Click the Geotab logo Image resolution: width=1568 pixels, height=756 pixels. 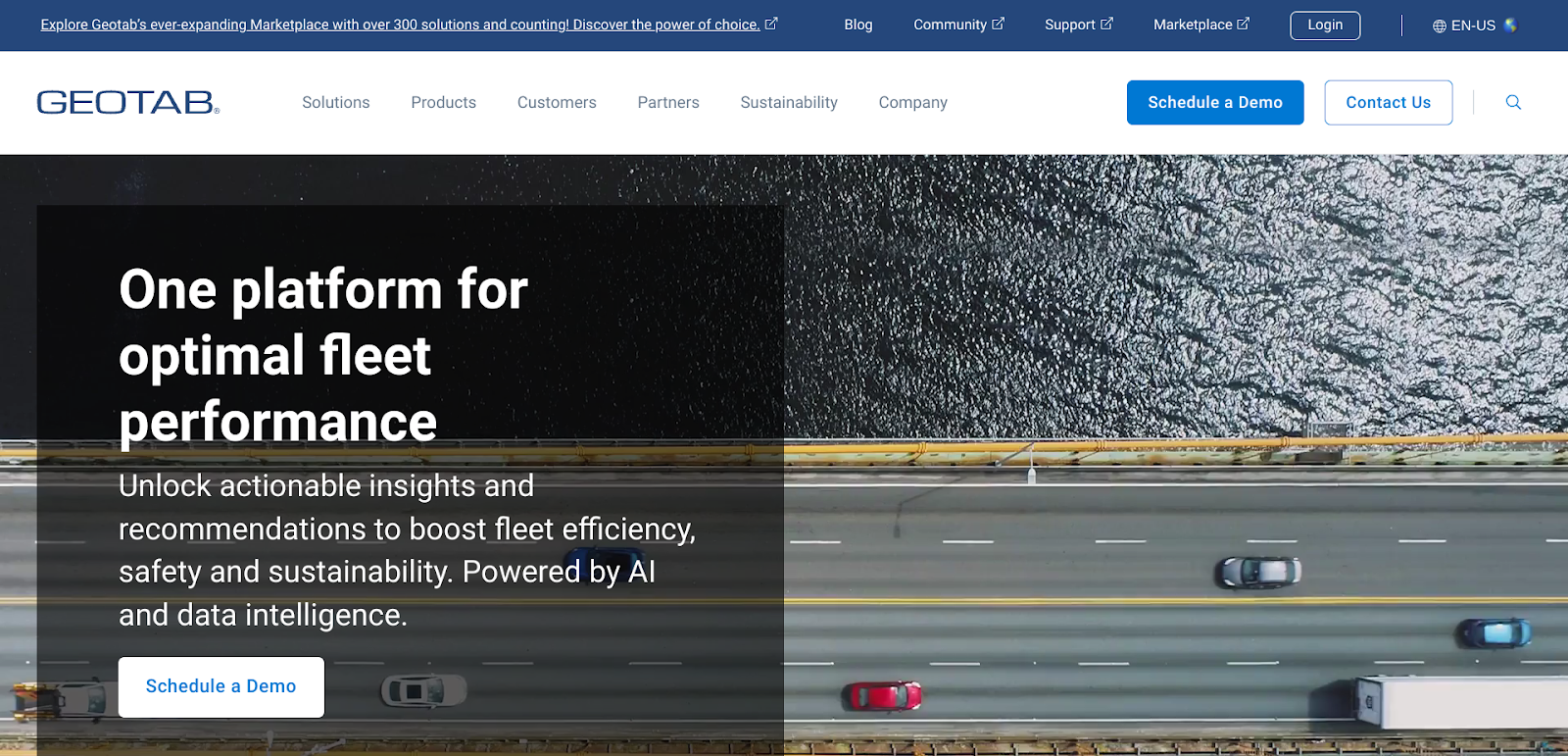[x=127, y=102]
